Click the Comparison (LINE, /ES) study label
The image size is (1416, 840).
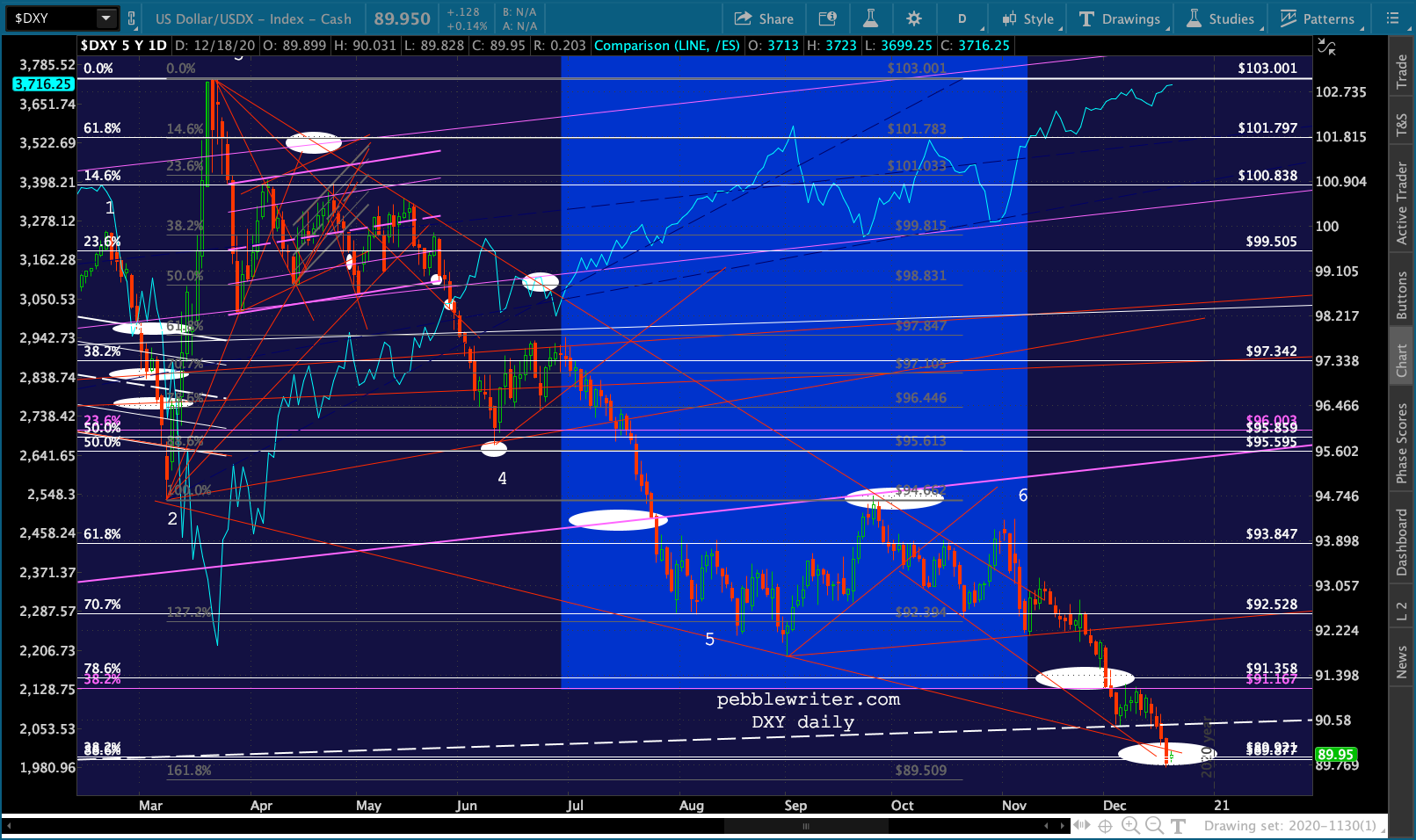(x=667, y=46)
